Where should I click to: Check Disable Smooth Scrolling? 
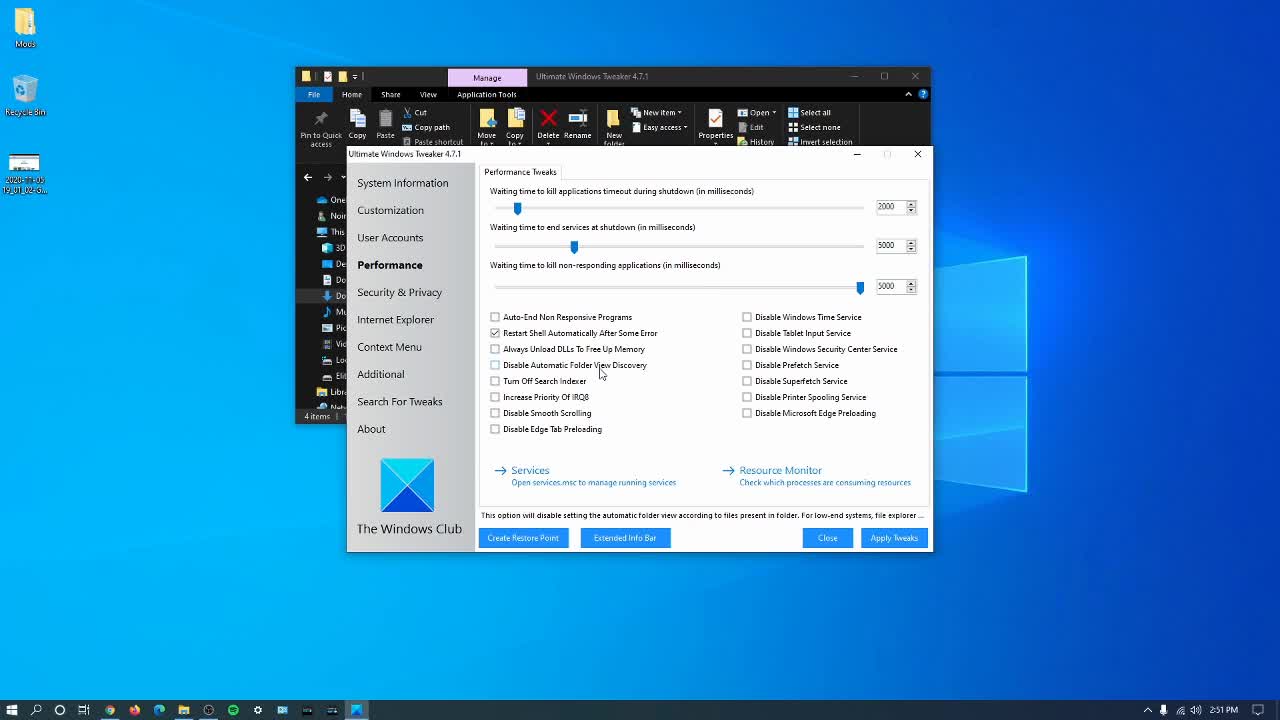point(495,413)
